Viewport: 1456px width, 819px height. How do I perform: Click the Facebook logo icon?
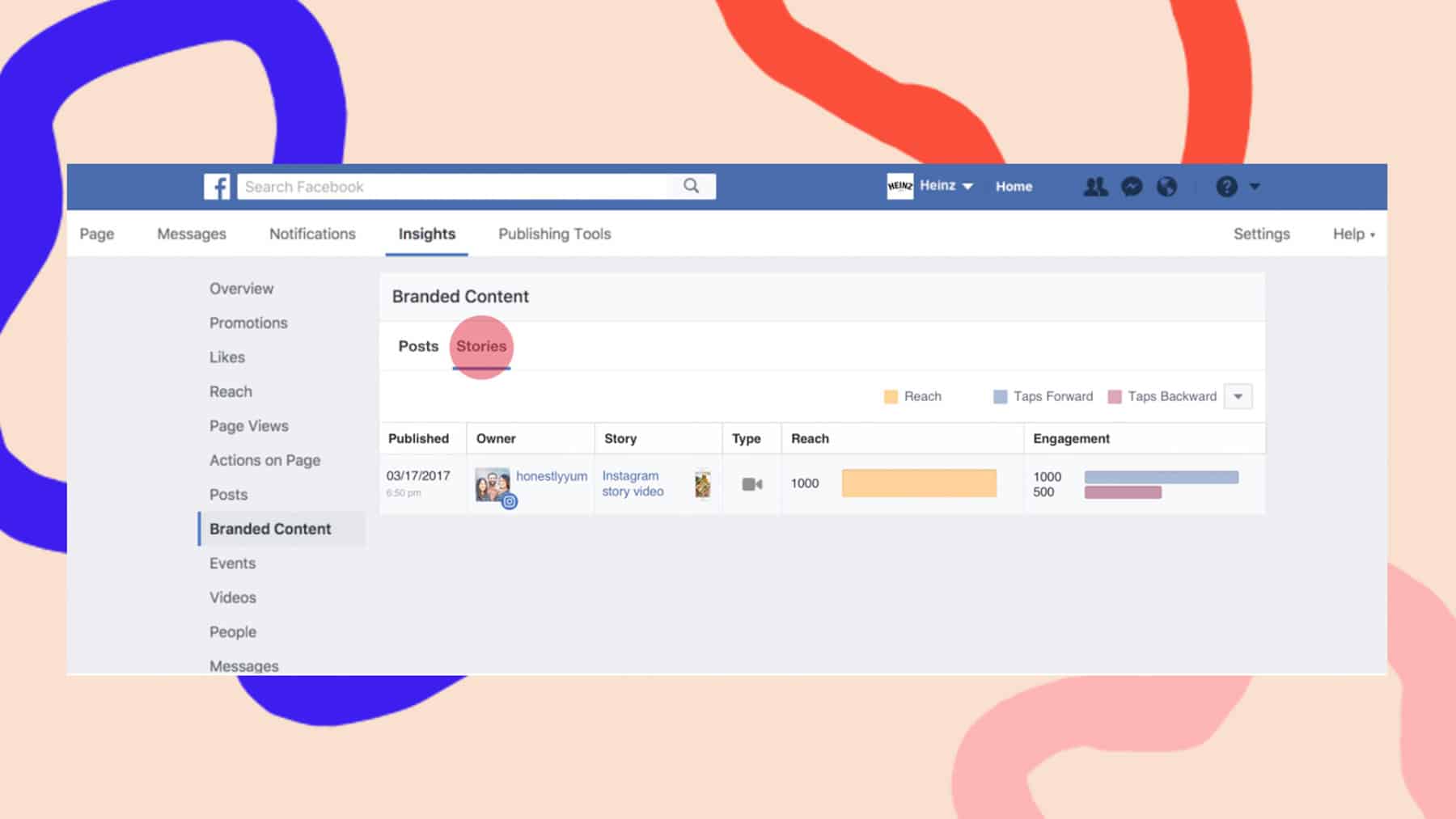[217, 187]
